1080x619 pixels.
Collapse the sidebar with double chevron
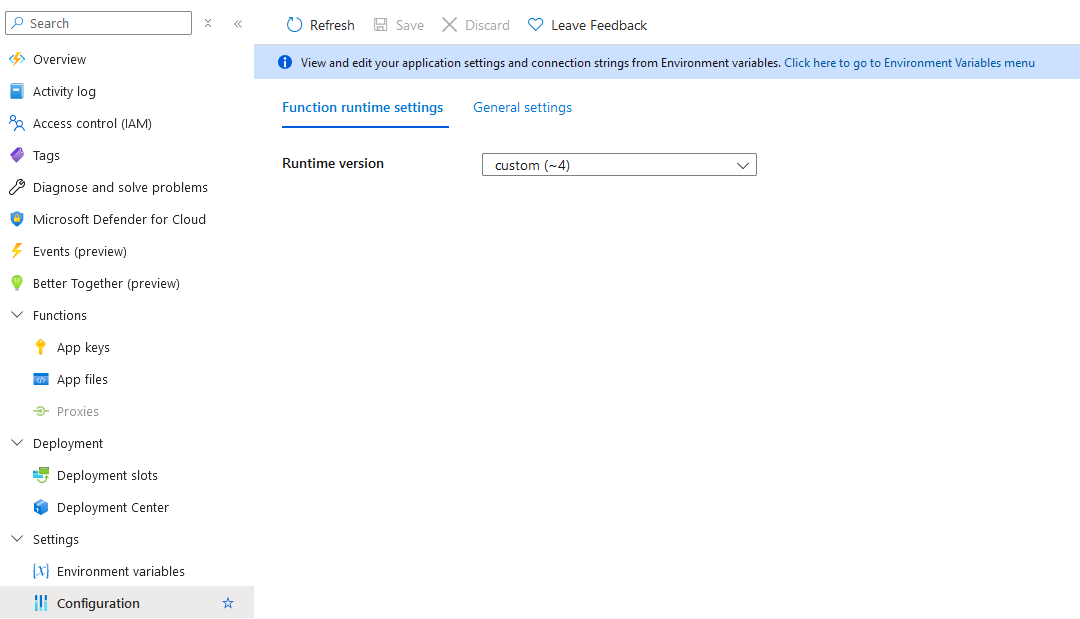pyautogui.click(x=238, y=23)
